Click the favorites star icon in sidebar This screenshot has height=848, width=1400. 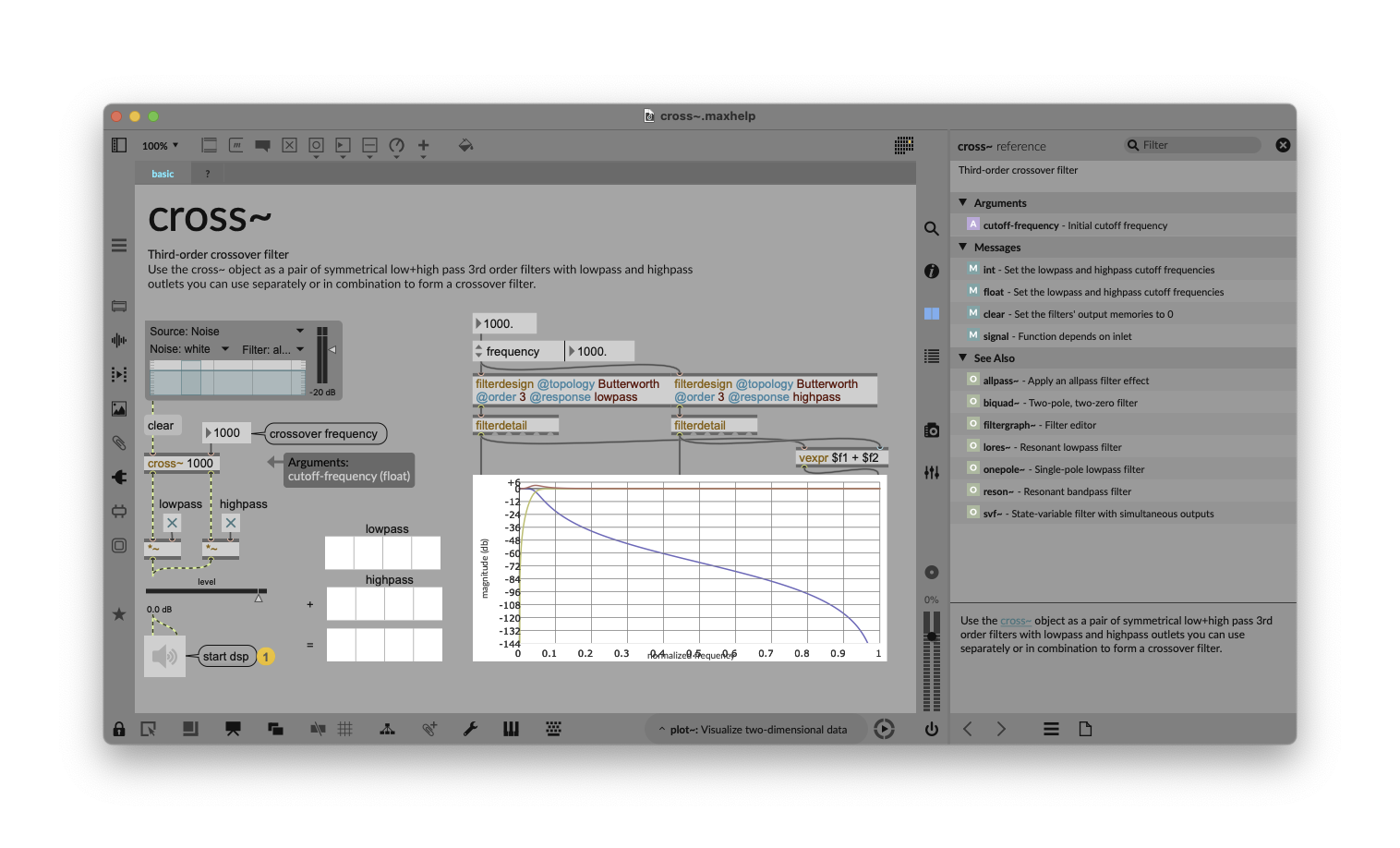119,614
